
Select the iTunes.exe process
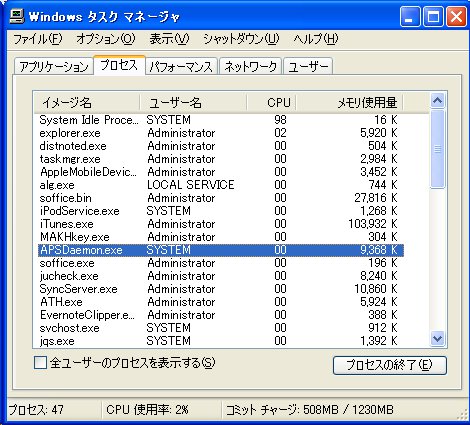pos(221,224)
